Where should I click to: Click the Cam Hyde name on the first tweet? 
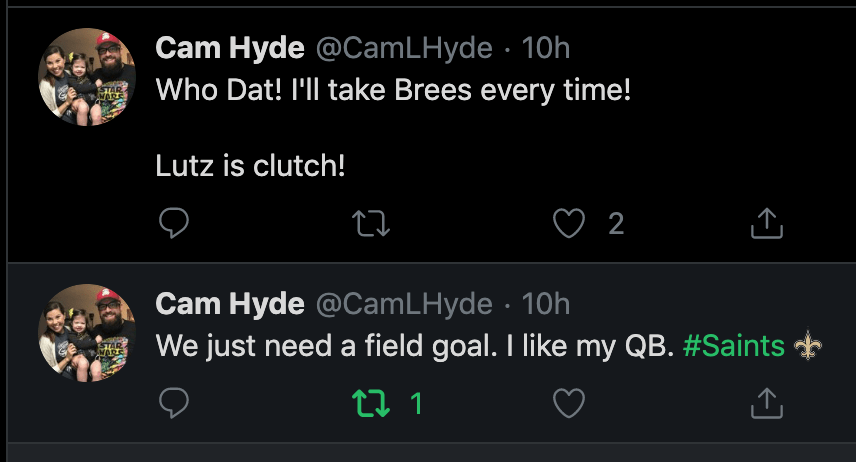230,47
